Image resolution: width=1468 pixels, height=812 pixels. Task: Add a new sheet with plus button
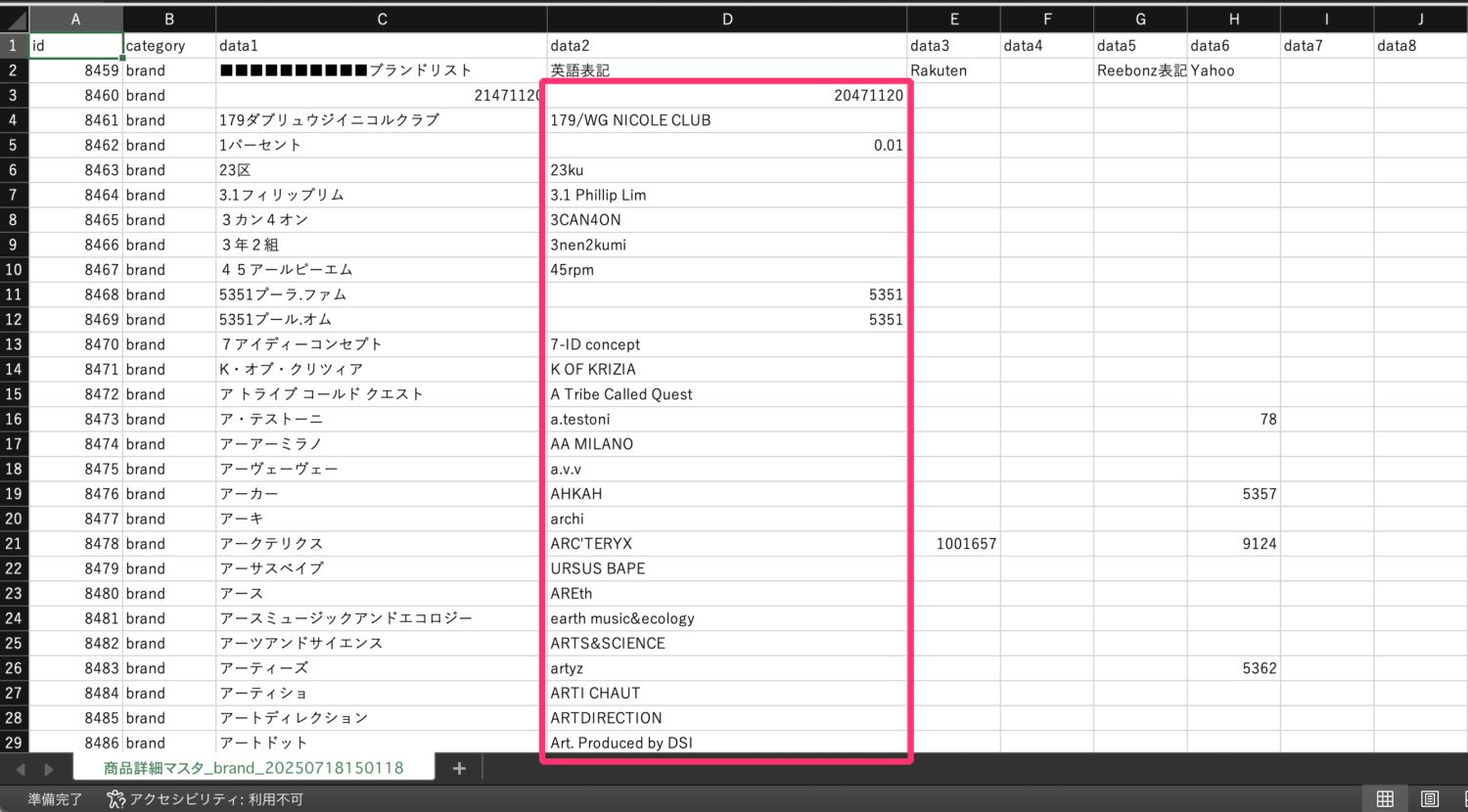coord(459,768)
